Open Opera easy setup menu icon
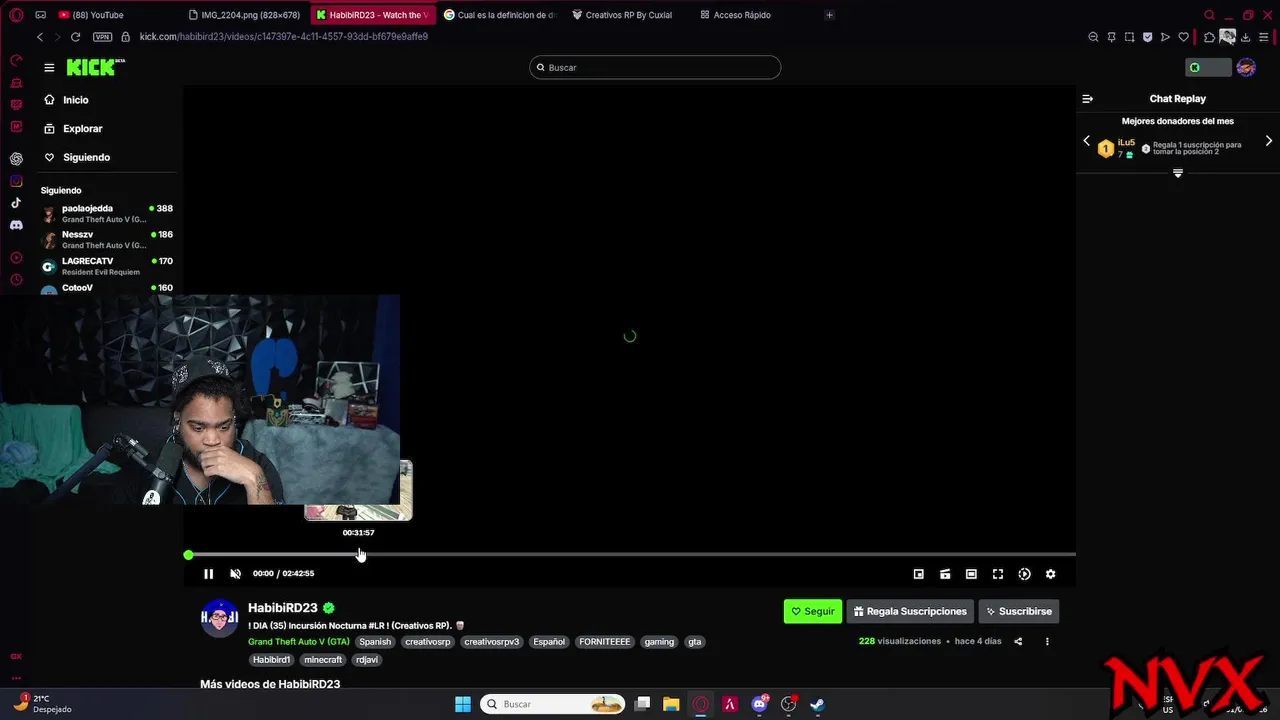This screenshot has height=720, width=1280. pos(1263,37)
